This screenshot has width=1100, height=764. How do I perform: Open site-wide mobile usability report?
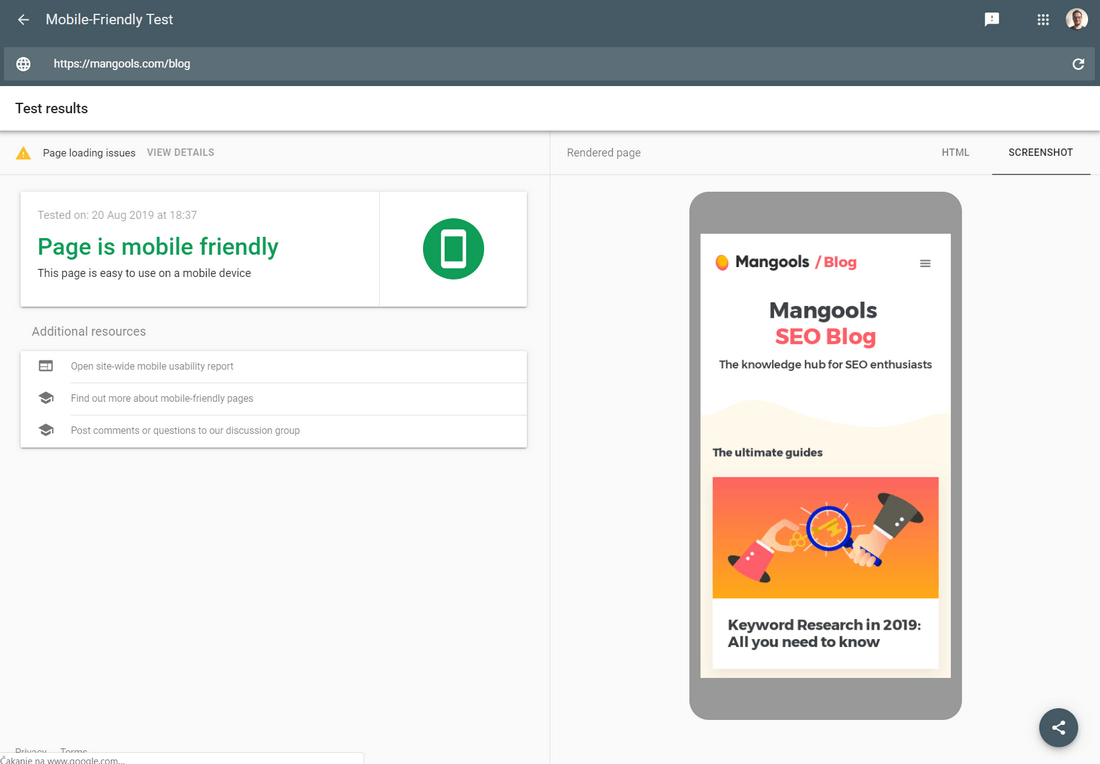click(x=152, y=366)
